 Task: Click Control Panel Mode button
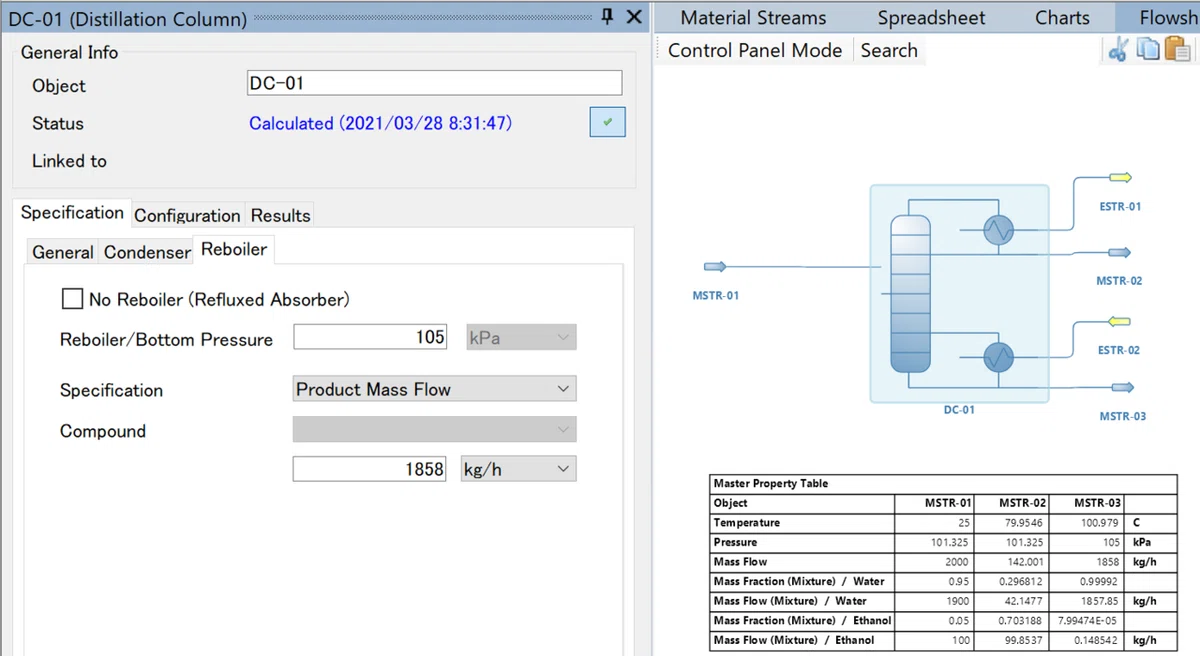pos(755,50)
